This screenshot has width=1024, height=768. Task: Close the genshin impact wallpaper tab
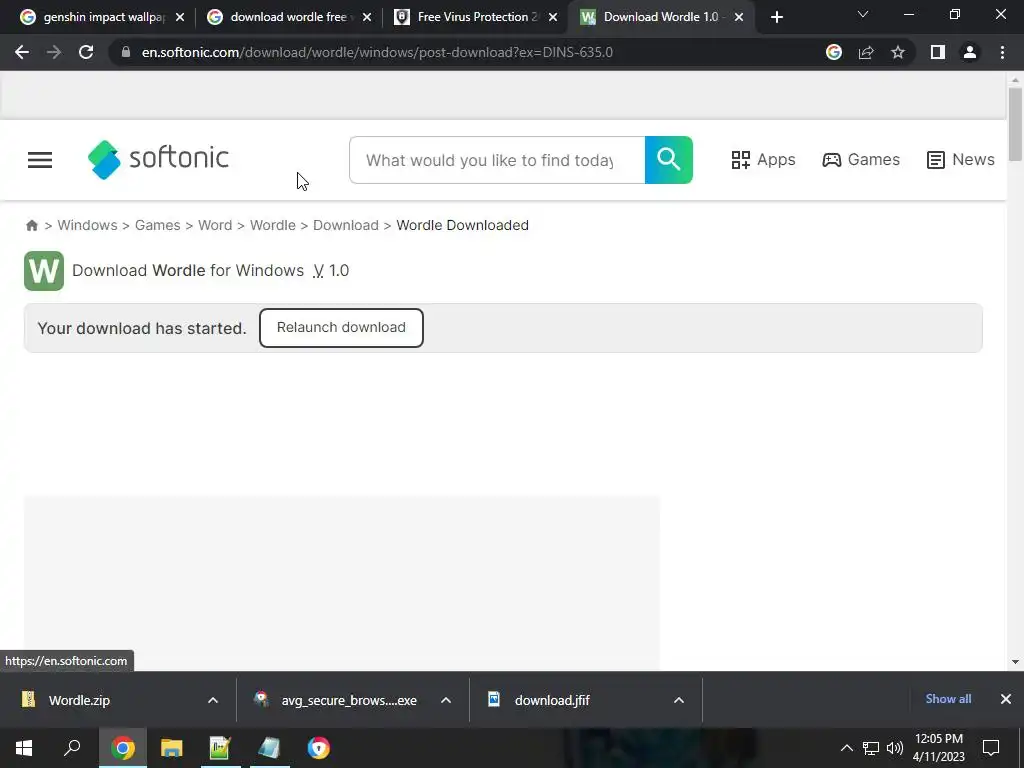(x=180, y=17)
